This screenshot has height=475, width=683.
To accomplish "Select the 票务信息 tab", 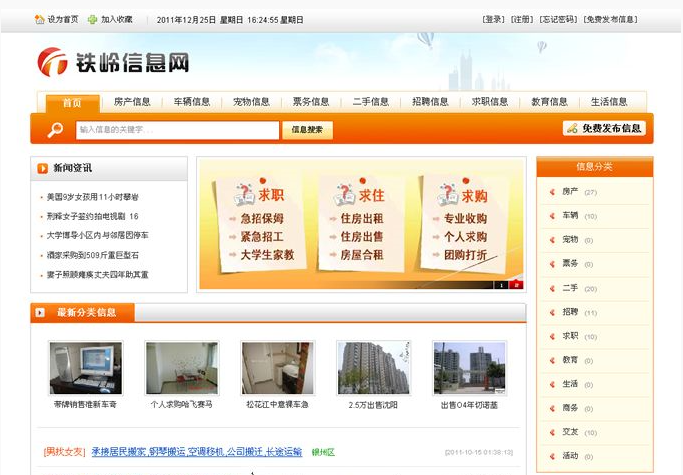I will (x=311, y=102).
